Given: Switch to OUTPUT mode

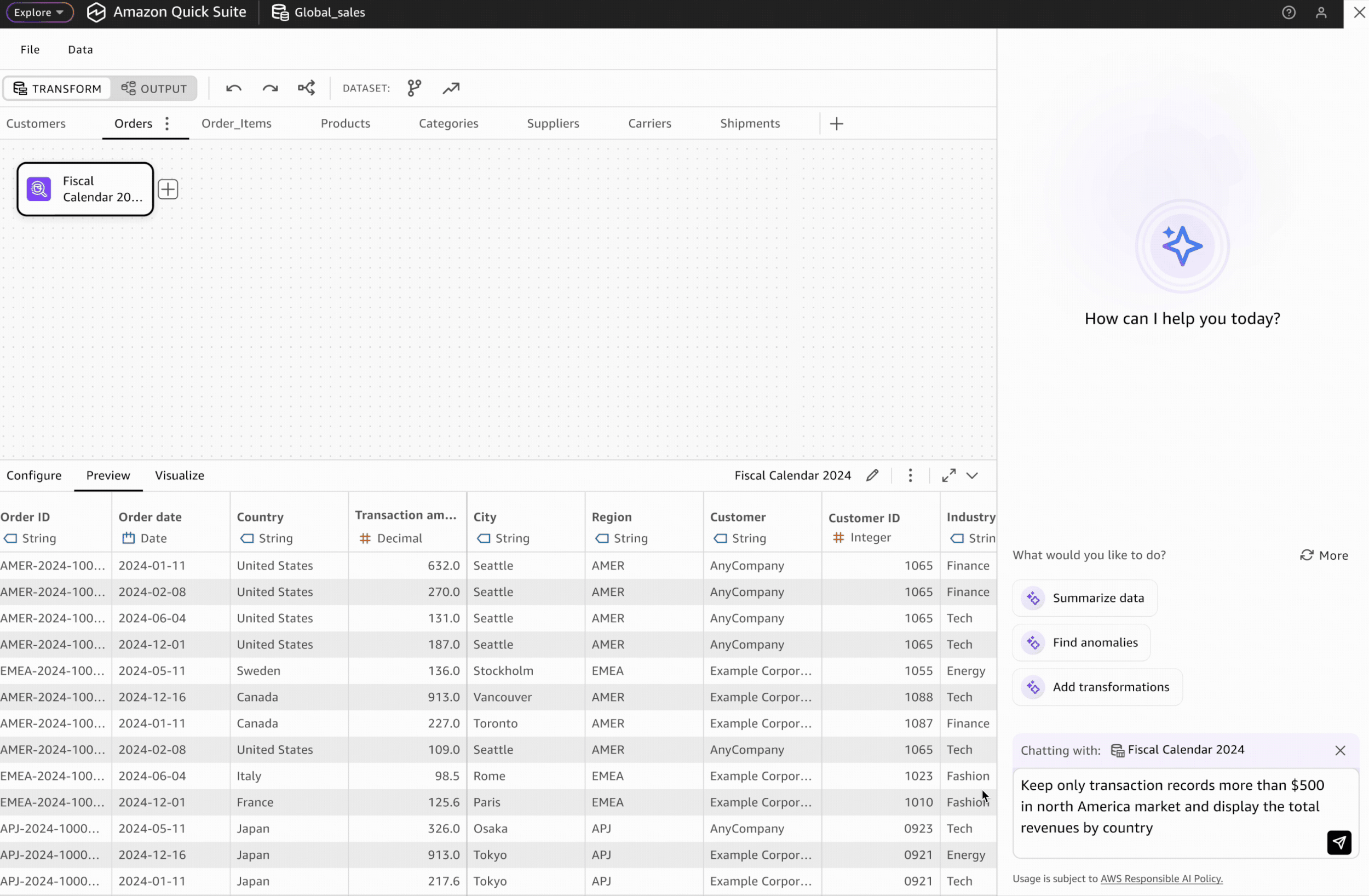Looking at the screenshot, I should (153, 89).
